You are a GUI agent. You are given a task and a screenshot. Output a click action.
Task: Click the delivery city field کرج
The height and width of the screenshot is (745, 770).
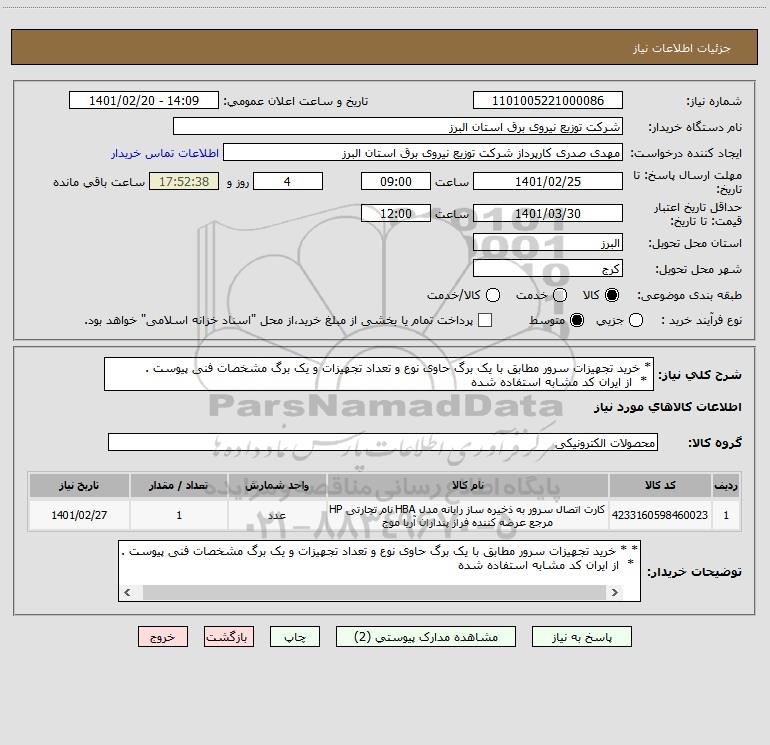[548, 268]
